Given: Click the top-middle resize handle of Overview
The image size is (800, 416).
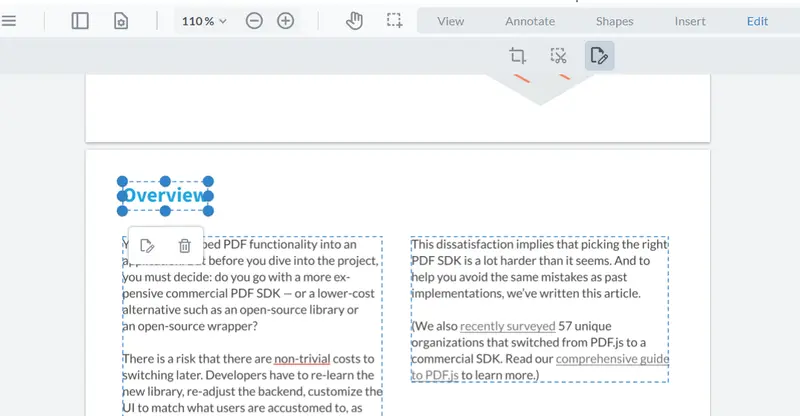Looking at the screenshot, I should tap(165, 181).
